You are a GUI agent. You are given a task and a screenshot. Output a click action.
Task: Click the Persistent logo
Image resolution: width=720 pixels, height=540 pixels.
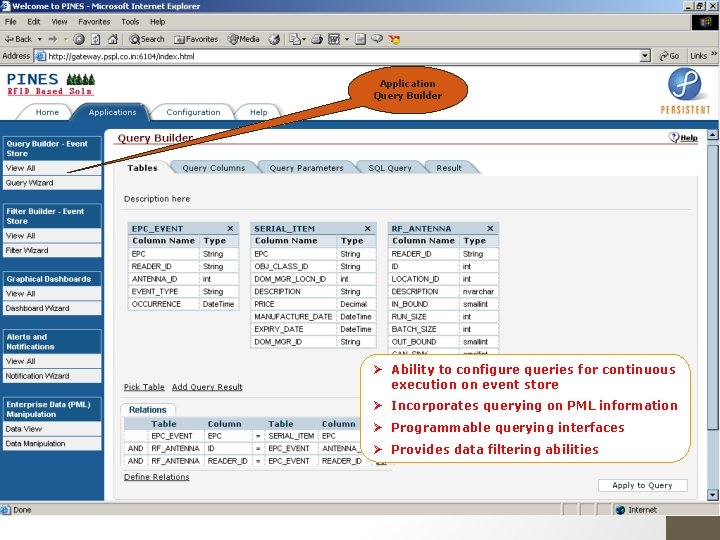tap(685, 91)
